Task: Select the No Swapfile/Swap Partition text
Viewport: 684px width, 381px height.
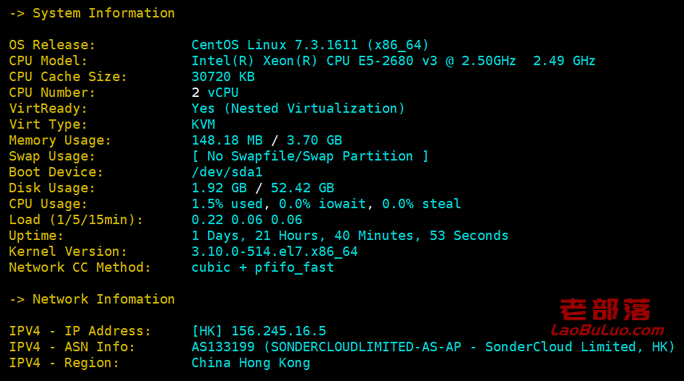Action: (x=310, y=156)
